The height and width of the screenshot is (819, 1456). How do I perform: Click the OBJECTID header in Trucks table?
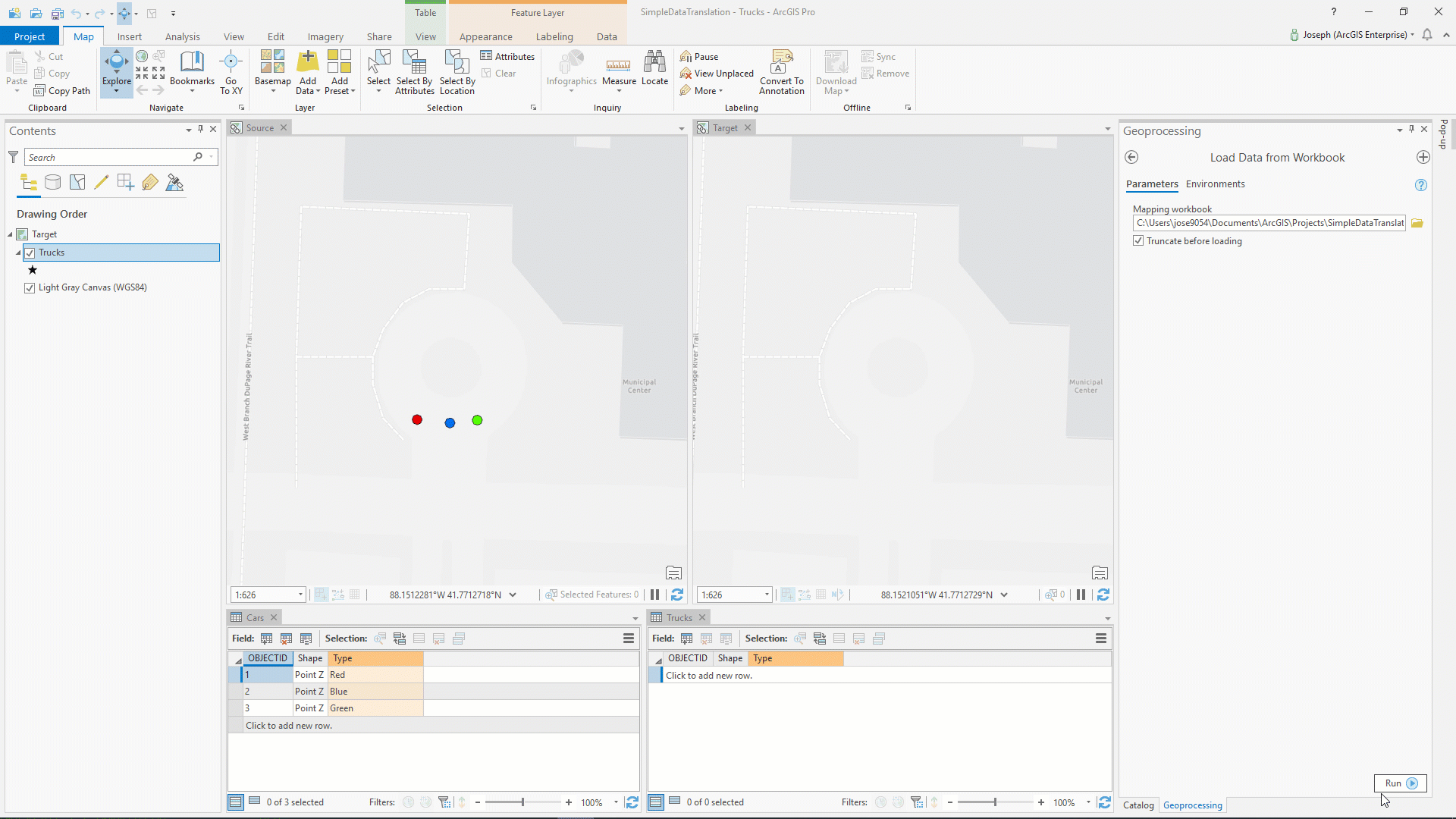pyautogui.click(x=688, y=658)
